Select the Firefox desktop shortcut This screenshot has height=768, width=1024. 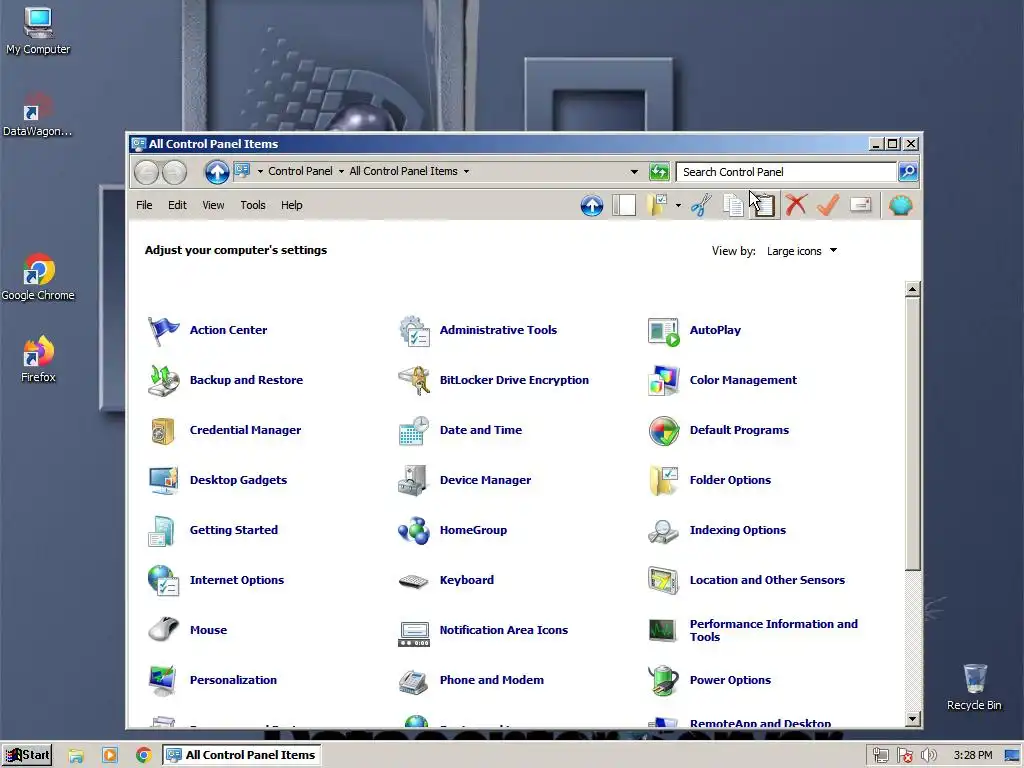pos(38,359)
